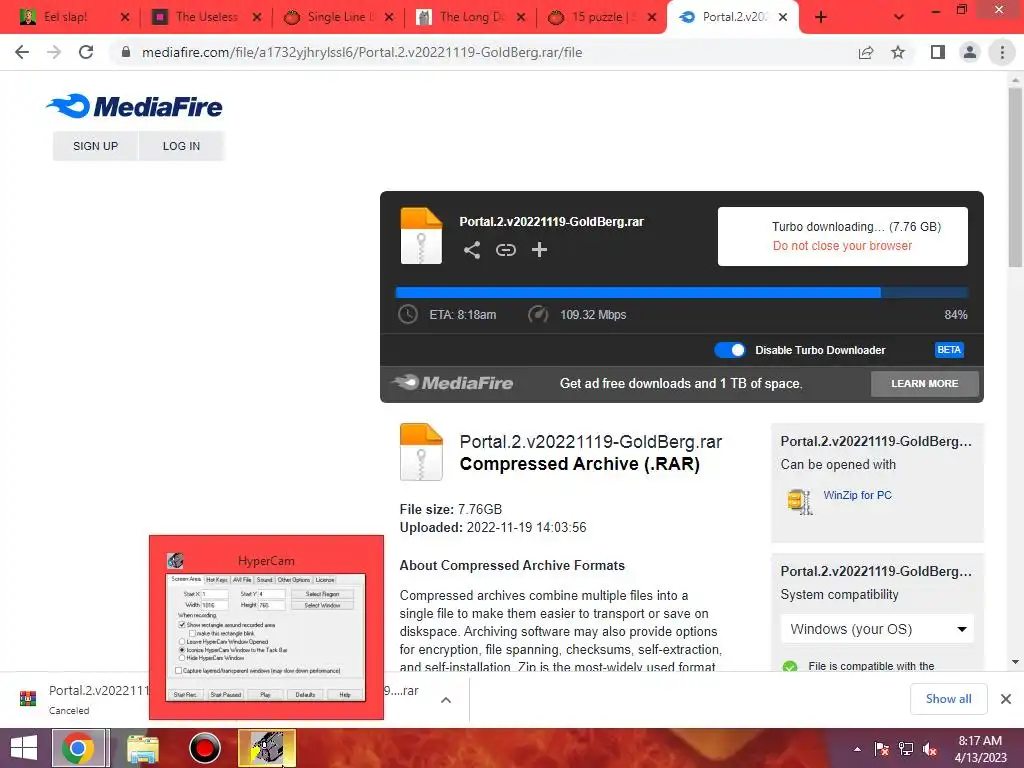This screenshot has height=768, width=1024.
Task: Click the network tray icon
Action: coord(906,749)
